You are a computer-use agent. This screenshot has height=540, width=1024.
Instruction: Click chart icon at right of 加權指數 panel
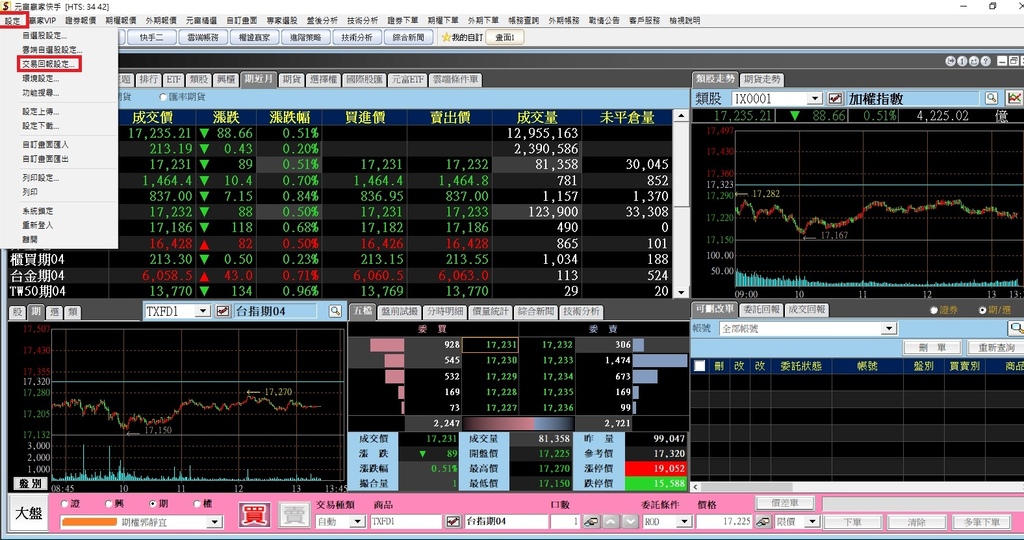tap(1014, 98)
